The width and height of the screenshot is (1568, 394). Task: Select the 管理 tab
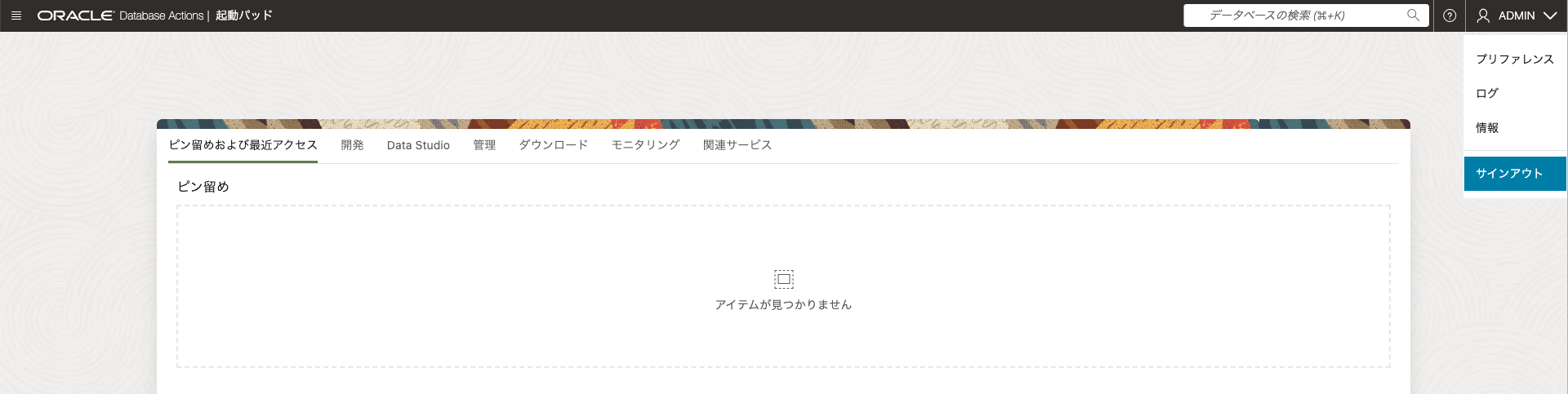click(x=484, y=144)
